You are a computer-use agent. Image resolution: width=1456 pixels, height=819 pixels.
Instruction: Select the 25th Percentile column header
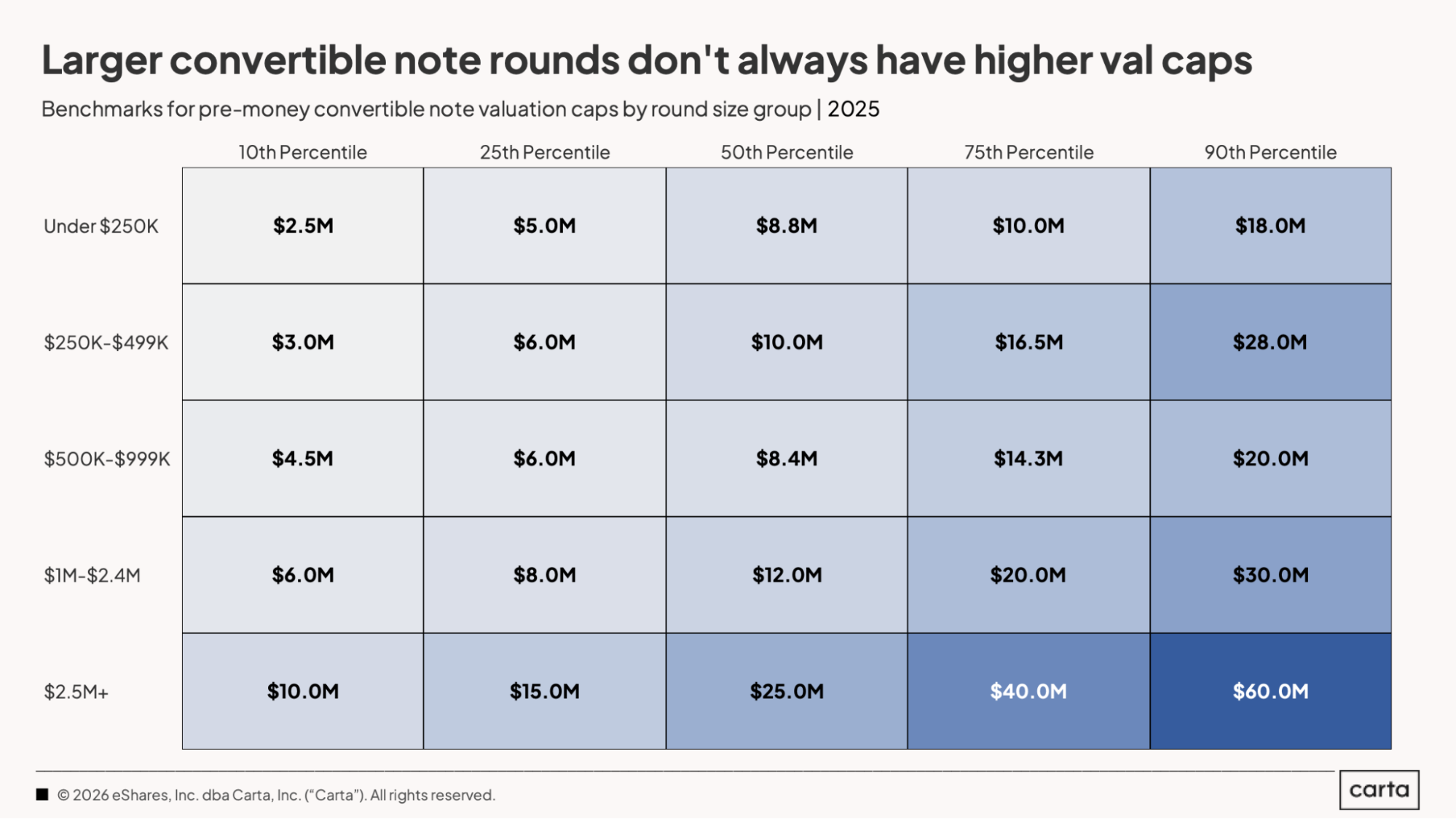[545, 152]
